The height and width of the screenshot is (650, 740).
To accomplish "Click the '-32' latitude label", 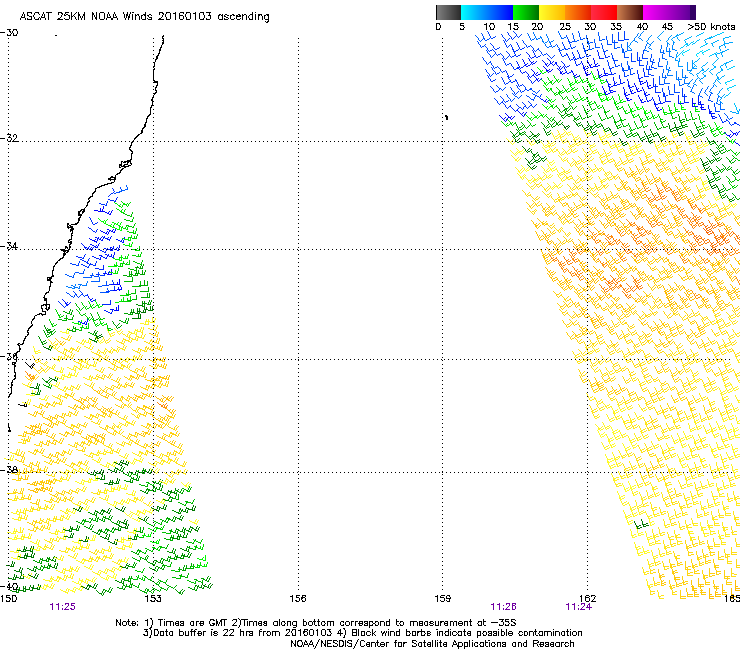I will [9, 138].
